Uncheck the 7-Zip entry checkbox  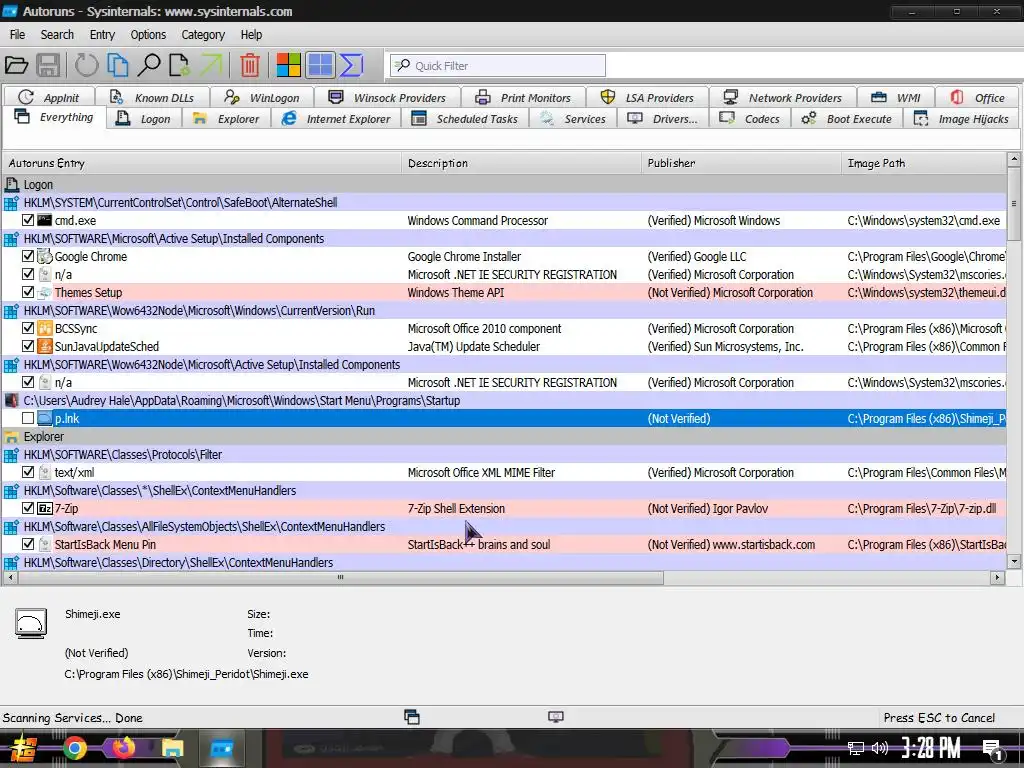[27, 508]
